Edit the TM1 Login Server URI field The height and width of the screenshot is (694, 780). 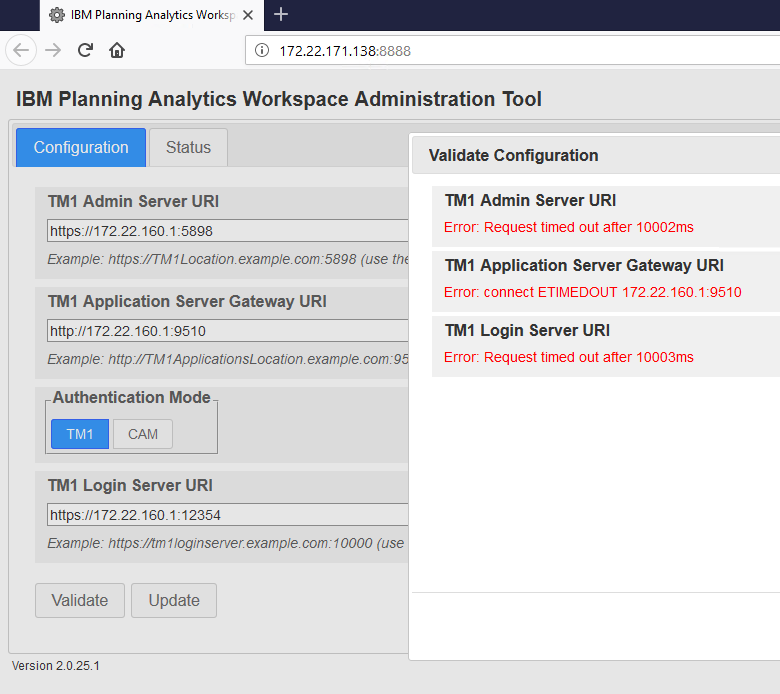[x=228, y=515]
